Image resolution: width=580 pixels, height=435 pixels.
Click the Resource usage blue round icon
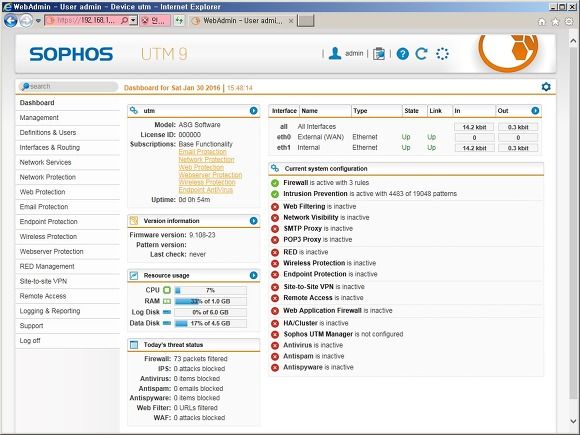point(253,275)
